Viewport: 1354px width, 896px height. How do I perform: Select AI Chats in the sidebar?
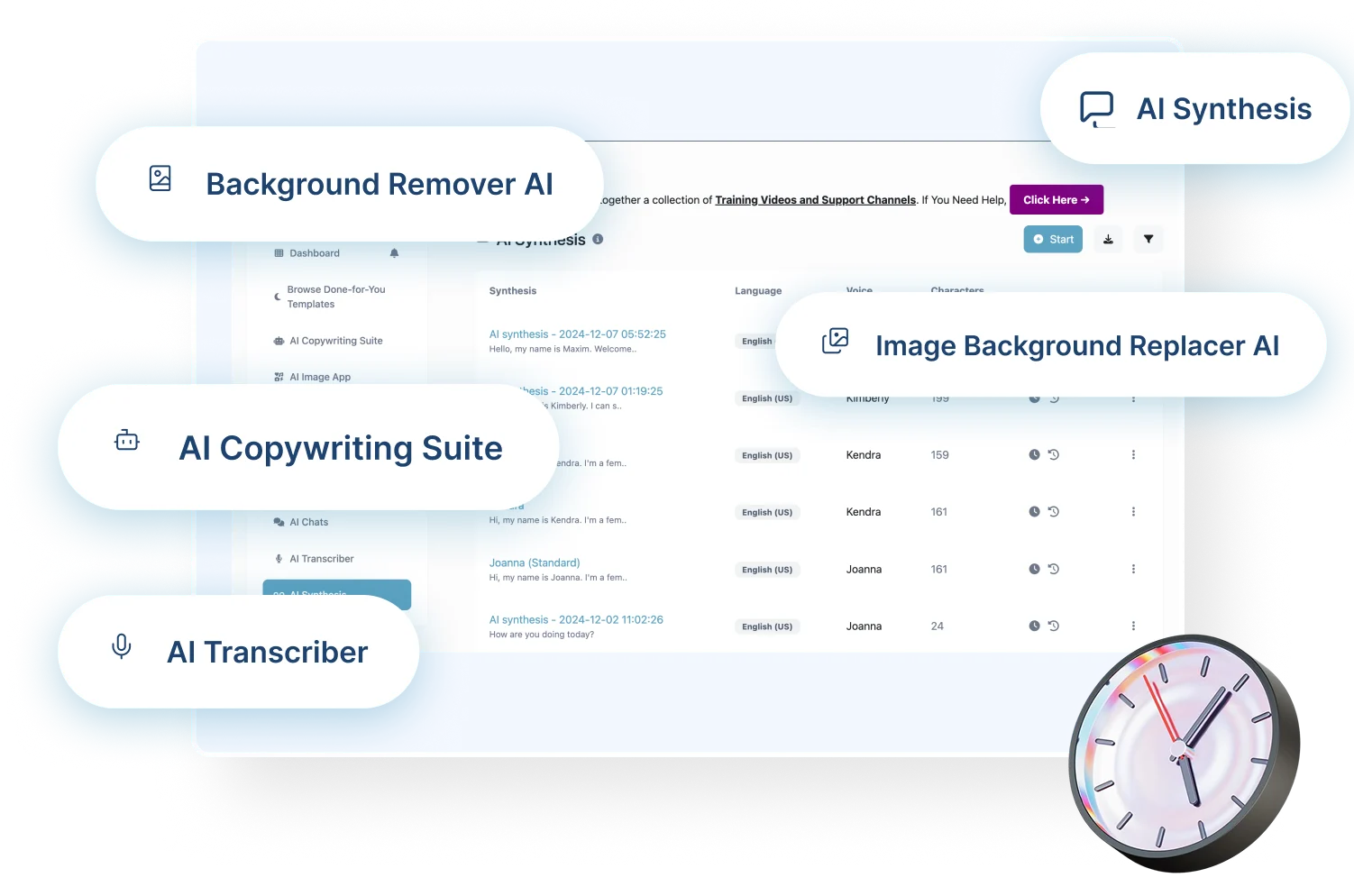click(x=308, y=522)
